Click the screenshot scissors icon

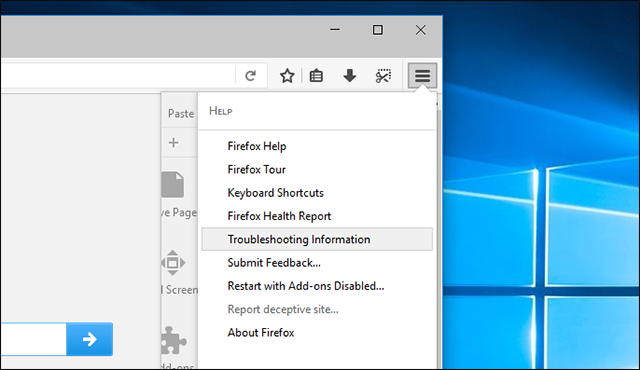383,76
